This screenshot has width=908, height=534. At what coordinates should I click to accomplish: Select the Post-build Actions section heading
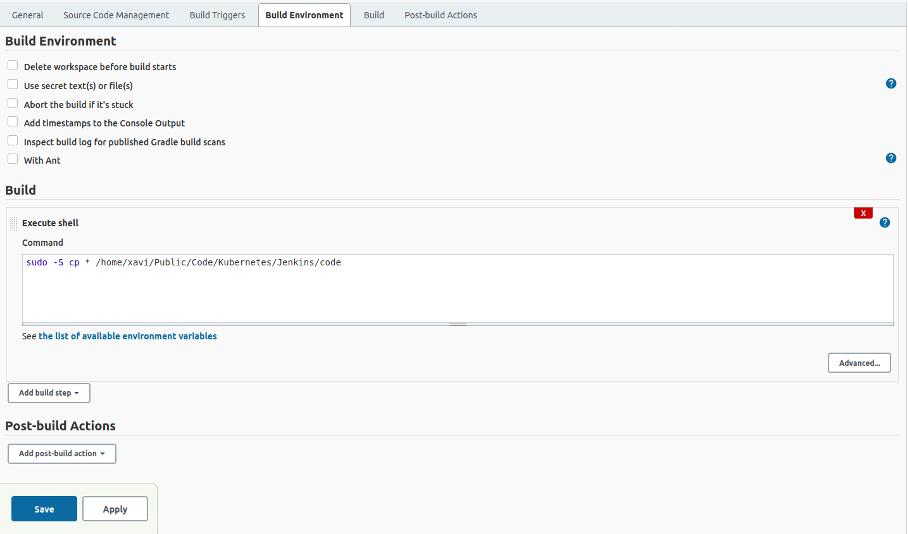pyautogui.click(x=60, y=426)
